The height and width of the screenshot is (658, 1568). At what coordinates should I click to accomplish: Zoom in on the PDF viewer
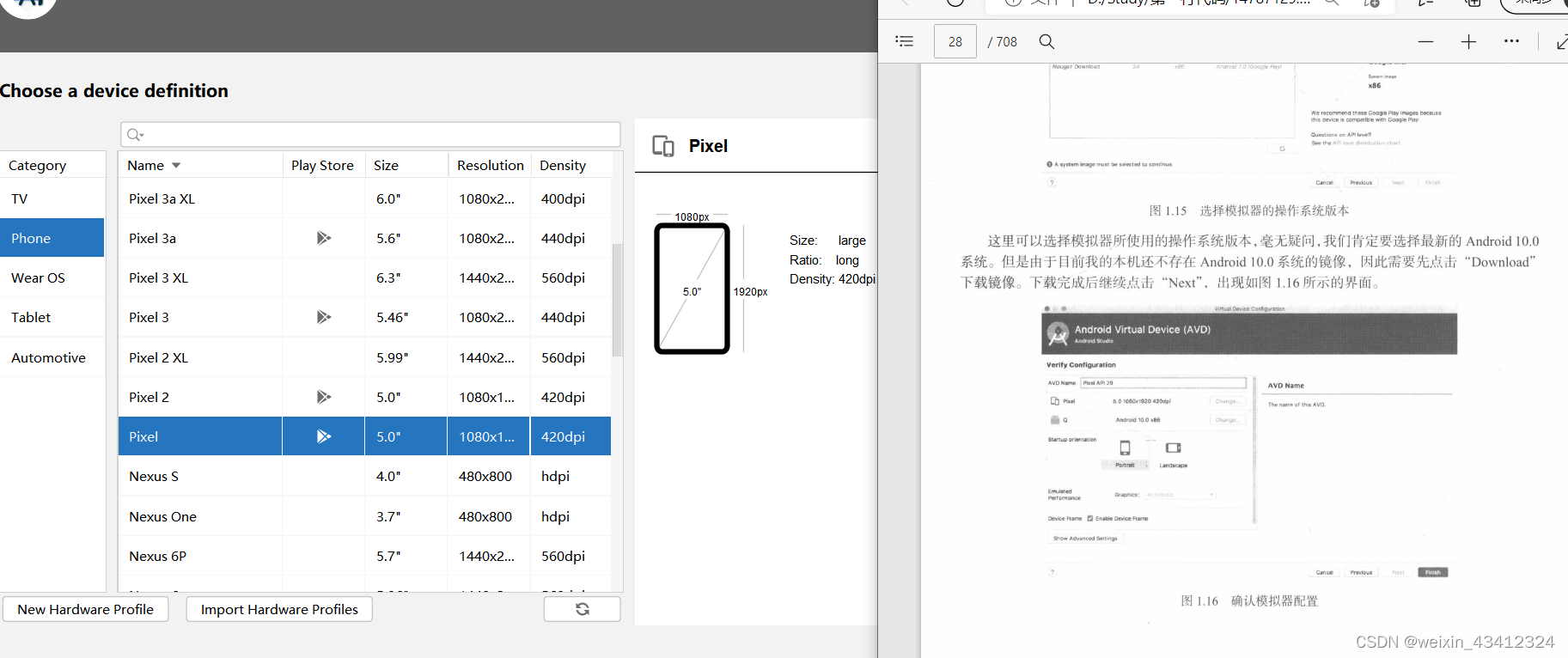click(x=1468, y=41)
